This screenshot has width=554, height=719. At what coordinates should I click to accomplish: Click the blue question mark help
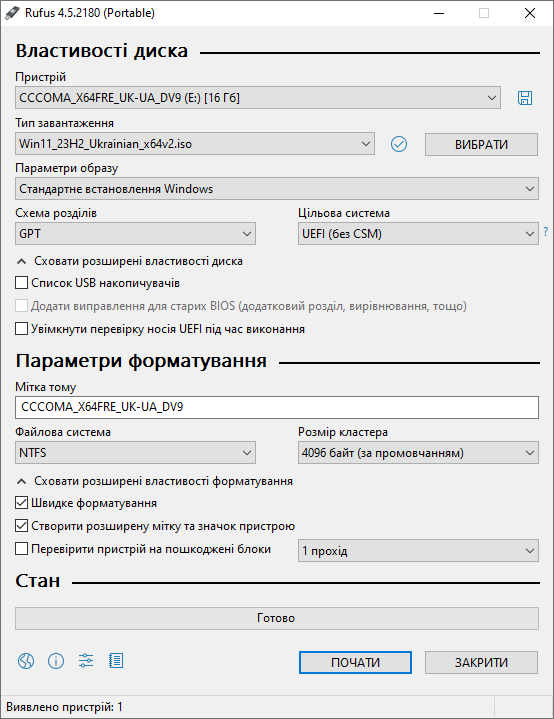(545, 232)
